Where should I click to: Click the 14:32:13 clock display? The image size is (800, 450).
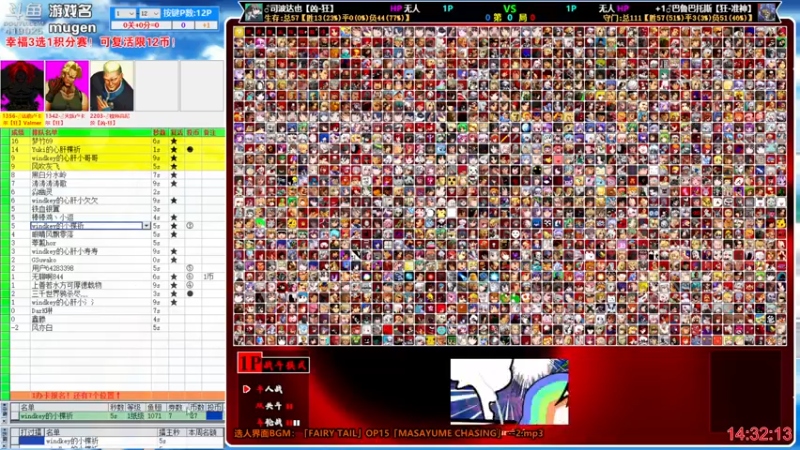tap(760, 434)
